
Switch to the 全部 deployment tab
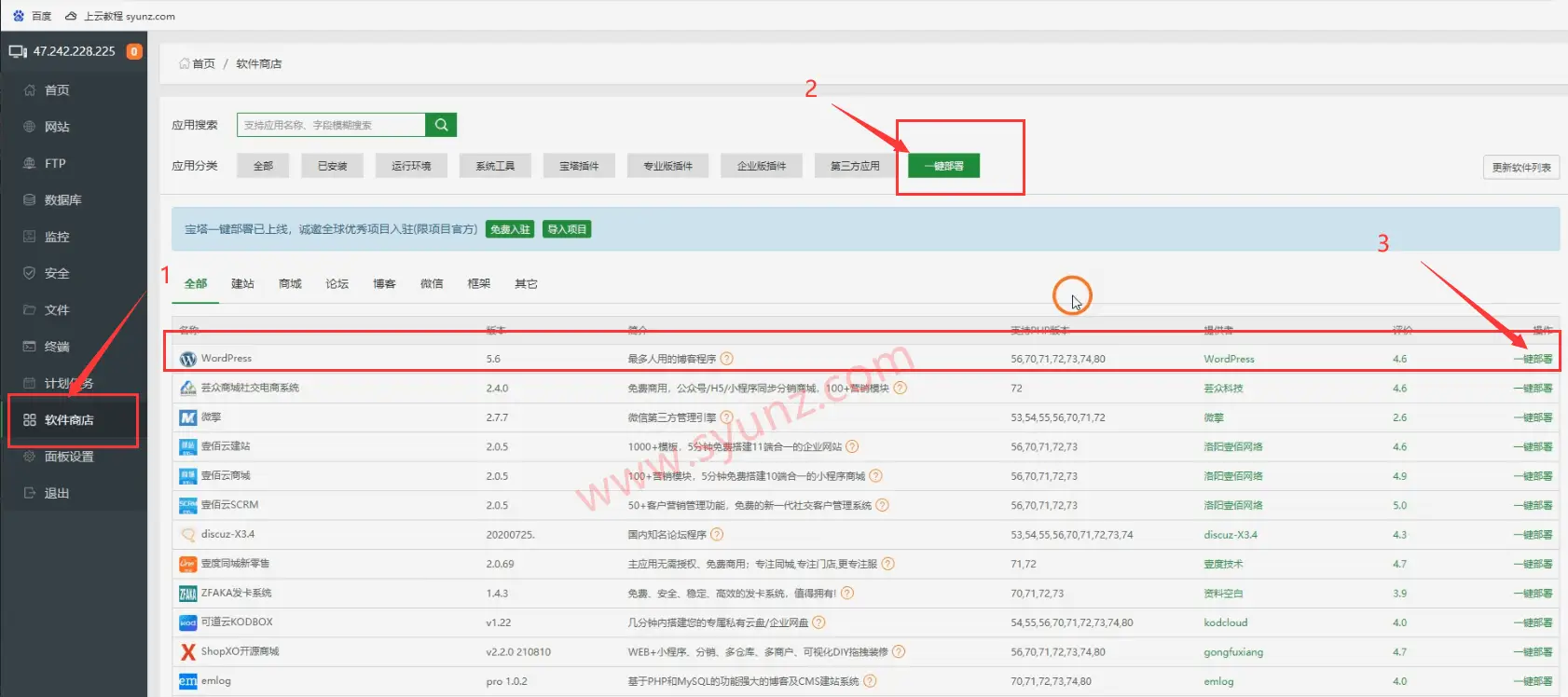coord(196,284)
